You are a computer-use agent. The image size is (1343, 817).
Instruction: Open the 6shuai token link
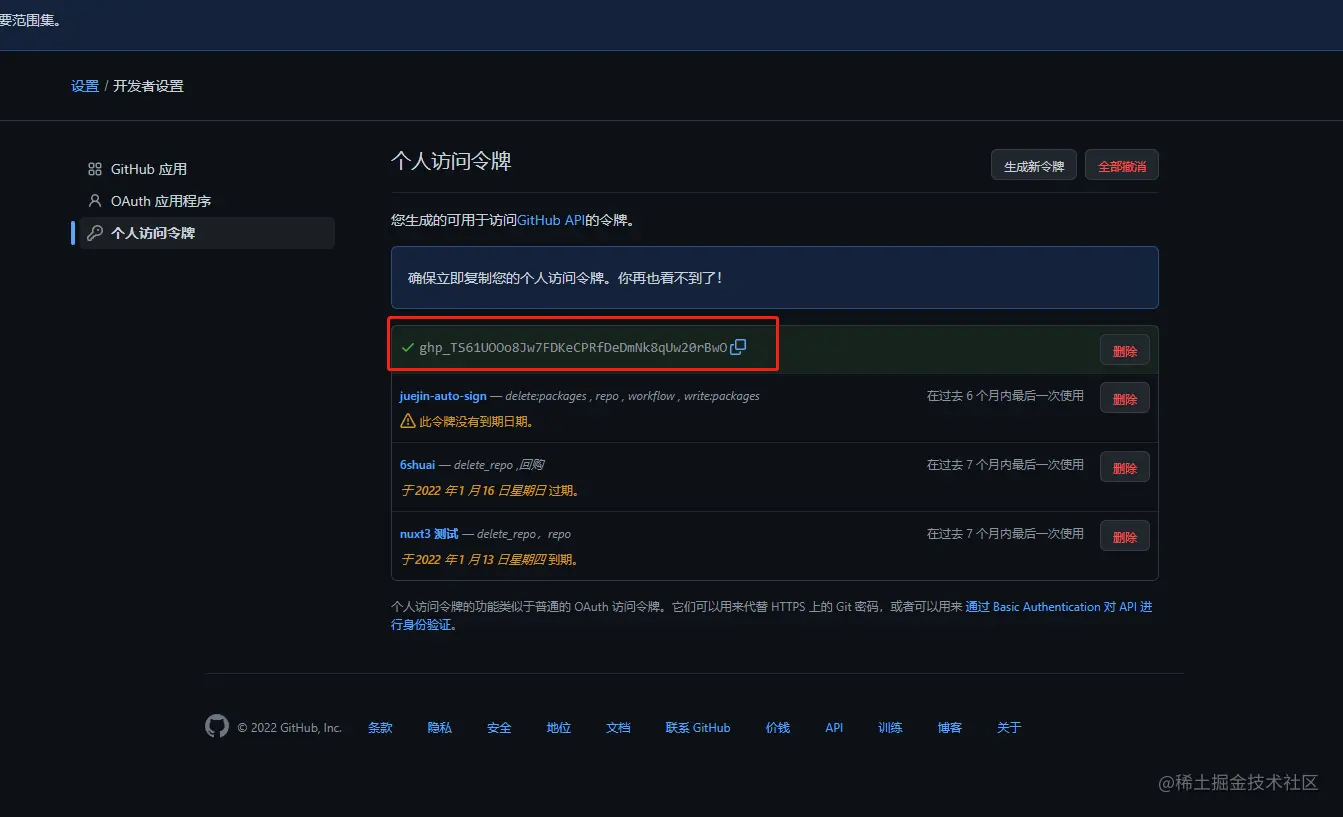pos(417,465)
